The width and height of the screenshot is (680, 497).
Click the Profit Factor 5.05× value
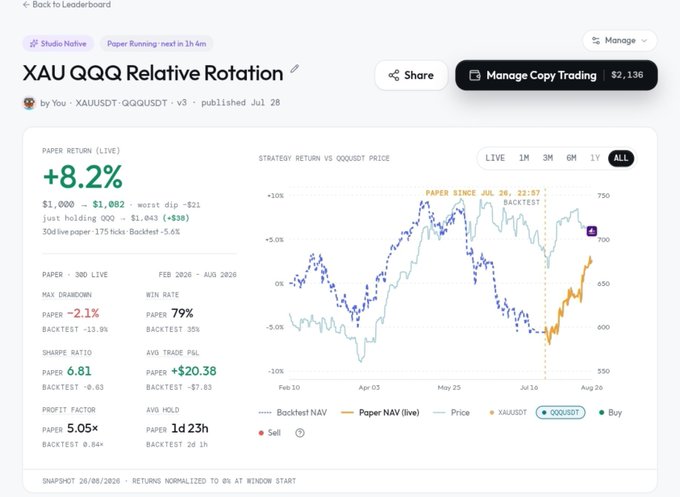(x=82, y=428)
